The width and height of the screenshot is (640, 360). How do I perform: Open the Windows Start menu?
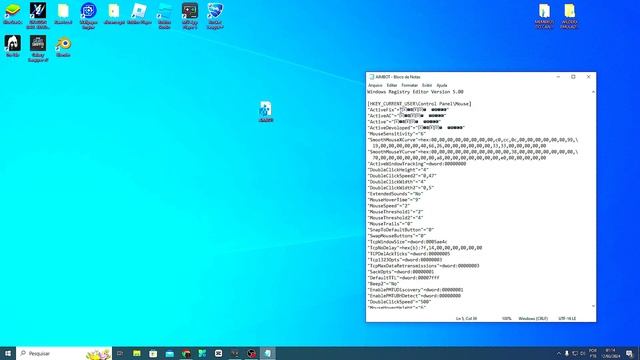pos(8,353)
